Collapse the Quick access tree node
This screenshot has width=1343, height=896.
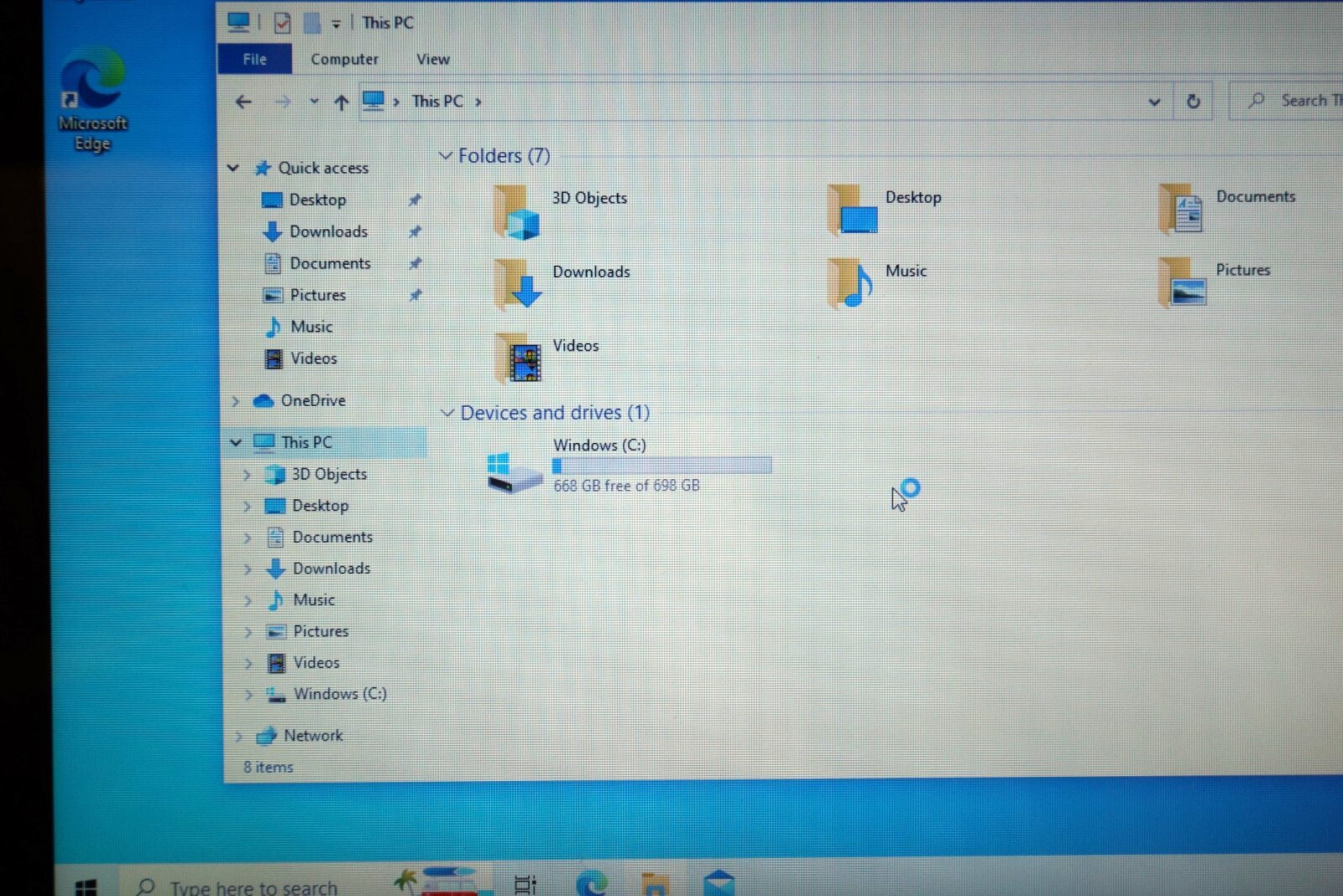[233, 168]
